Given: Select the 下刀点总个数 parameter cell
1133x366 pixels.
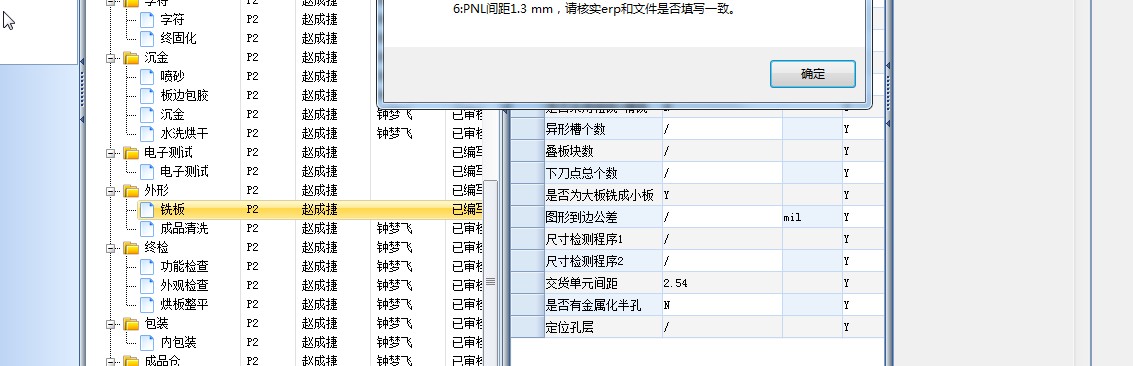Looking at the screenshot, I should [603, 173].
